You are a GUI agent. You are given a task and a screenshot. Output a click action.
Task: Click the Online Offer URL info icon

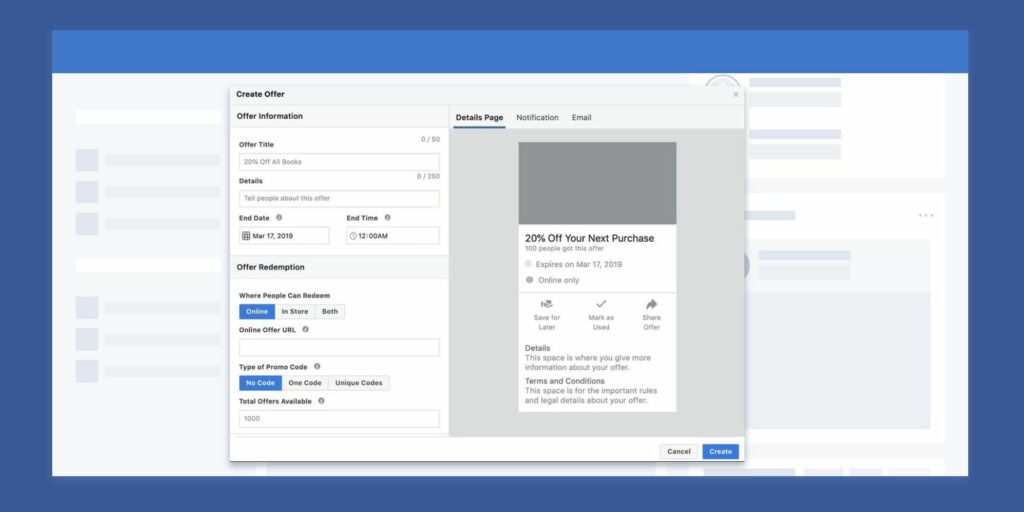[x=305, y=330]
